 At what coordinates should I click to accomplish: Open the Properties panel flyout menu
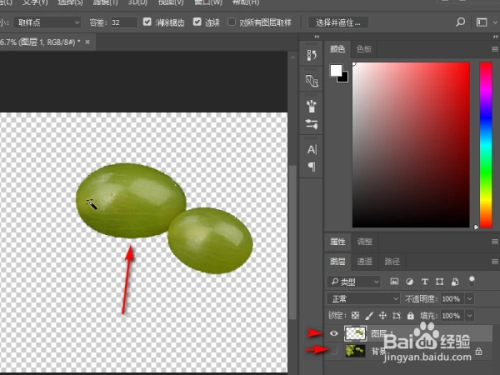point(495,241)
